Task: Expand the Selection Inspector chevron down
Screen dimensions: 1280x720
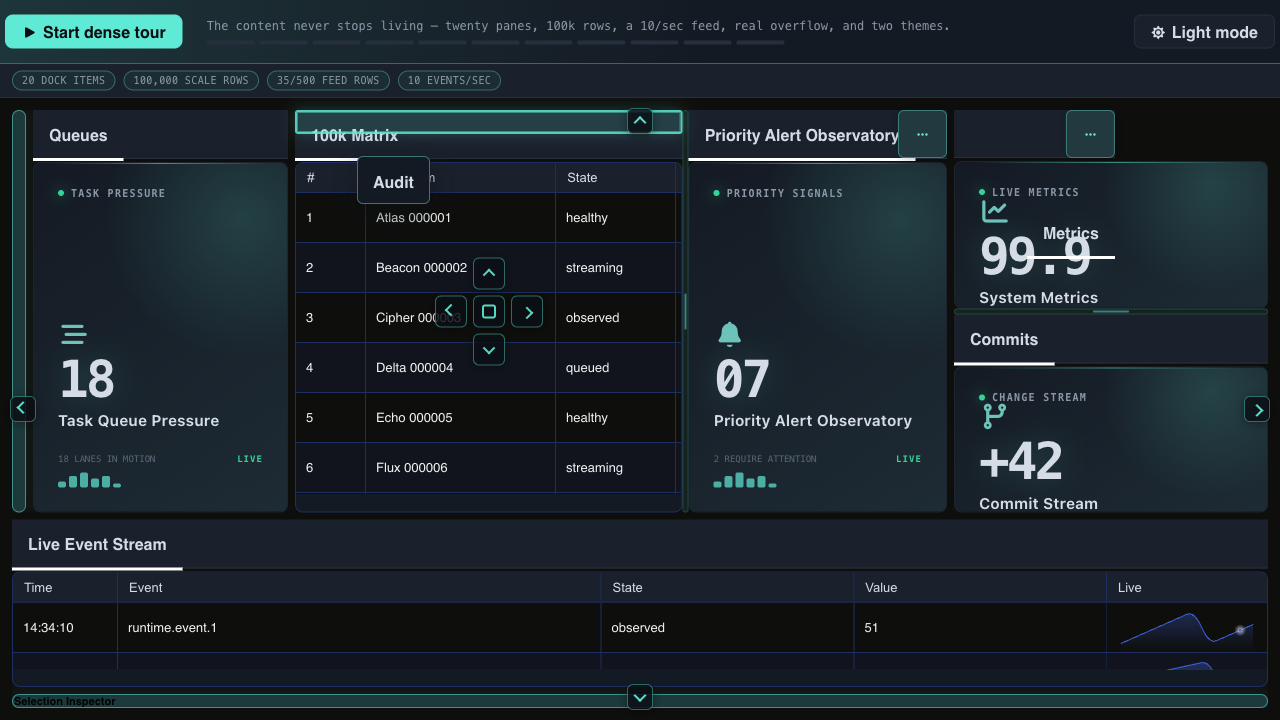Action: 640,697
